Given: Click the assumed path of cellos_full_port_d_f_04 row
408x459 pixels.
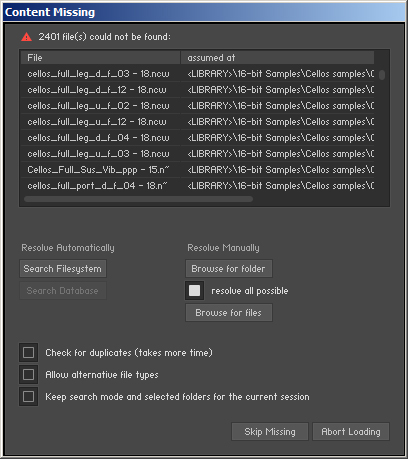Looking at the screenshot, I should pyautogui.click(x=280, y=186).
